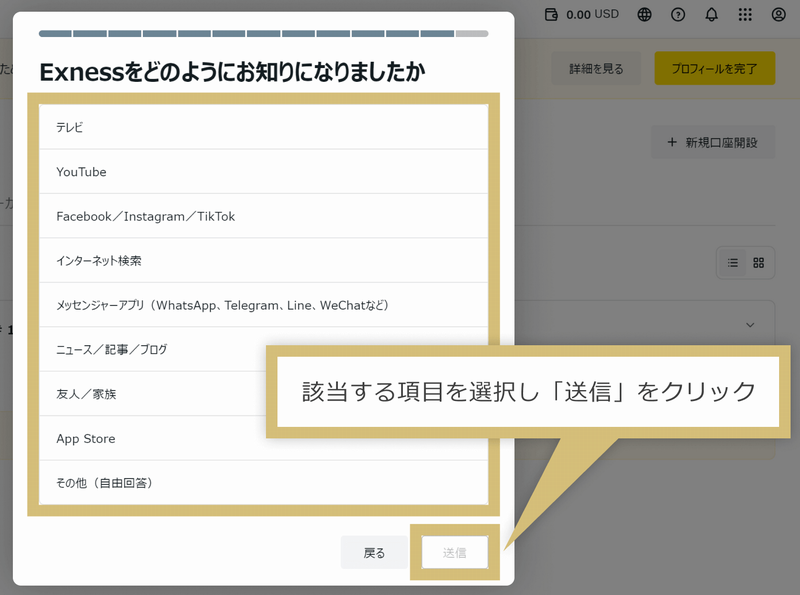Click the 戻る button

(374, 553)
